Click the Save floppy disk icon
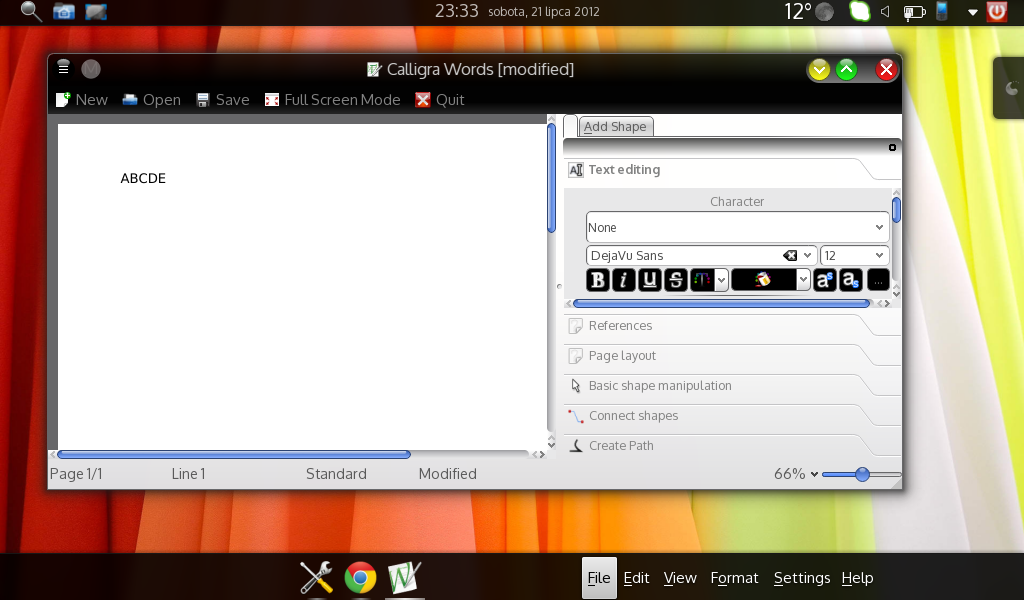The height and width of the screenshot is (600, 1024). pos(203,100)
